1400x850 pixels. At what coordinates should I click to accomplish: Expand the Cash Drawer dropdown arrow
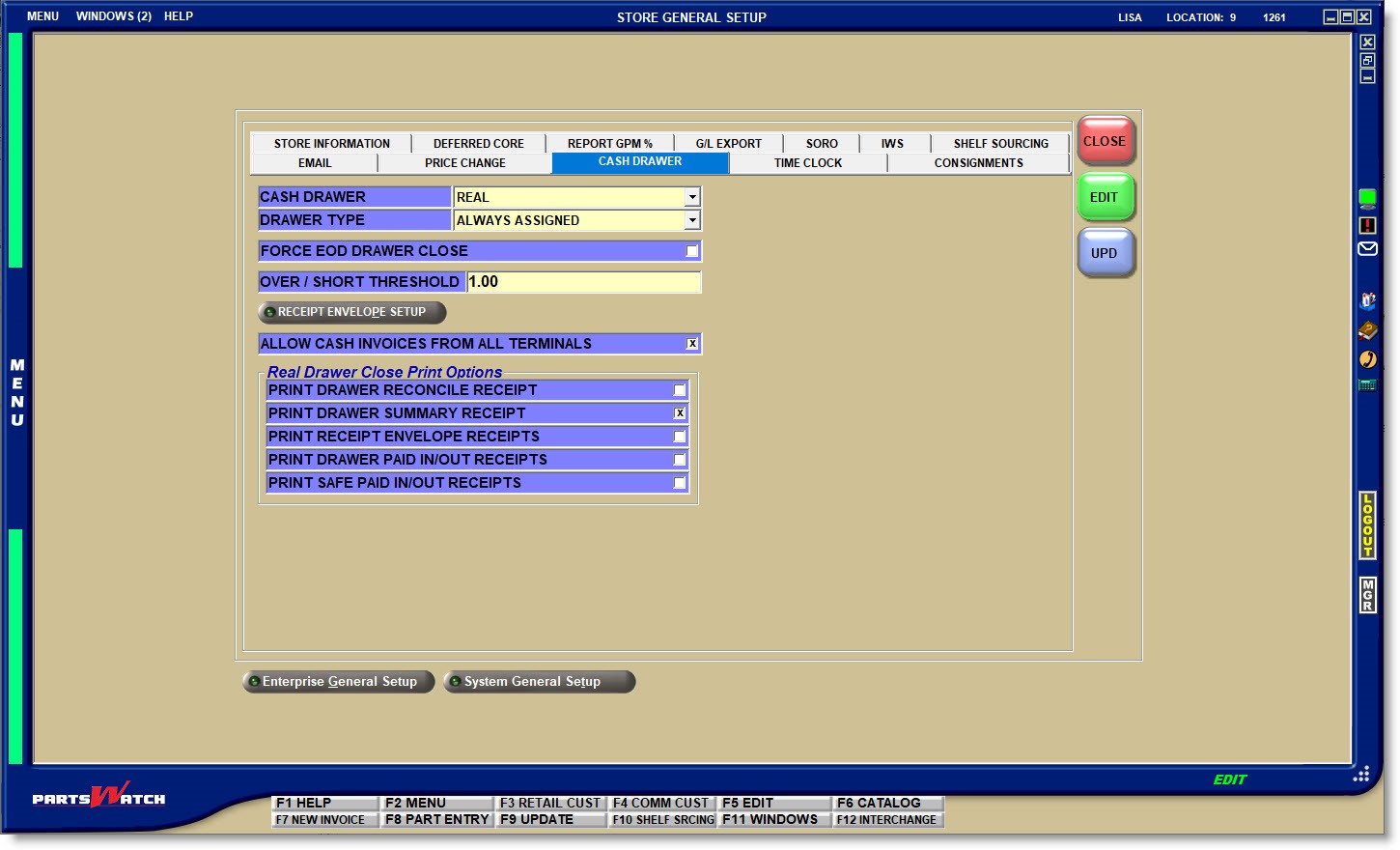691,197
